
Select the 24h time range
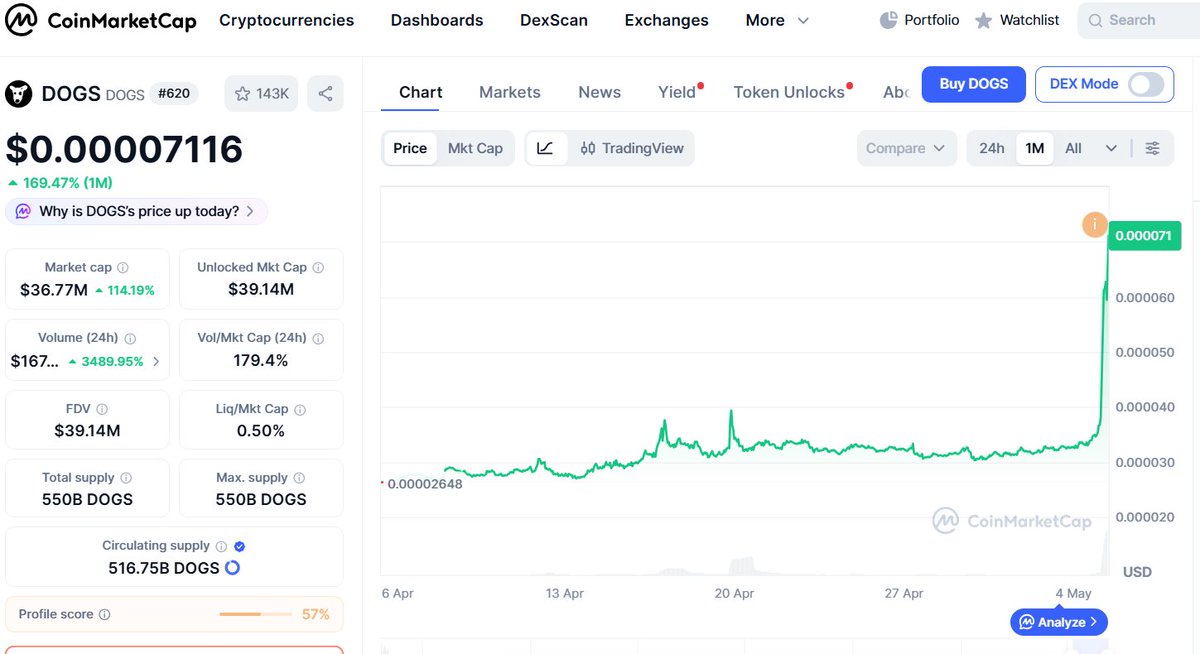click(x=992, y=148)
